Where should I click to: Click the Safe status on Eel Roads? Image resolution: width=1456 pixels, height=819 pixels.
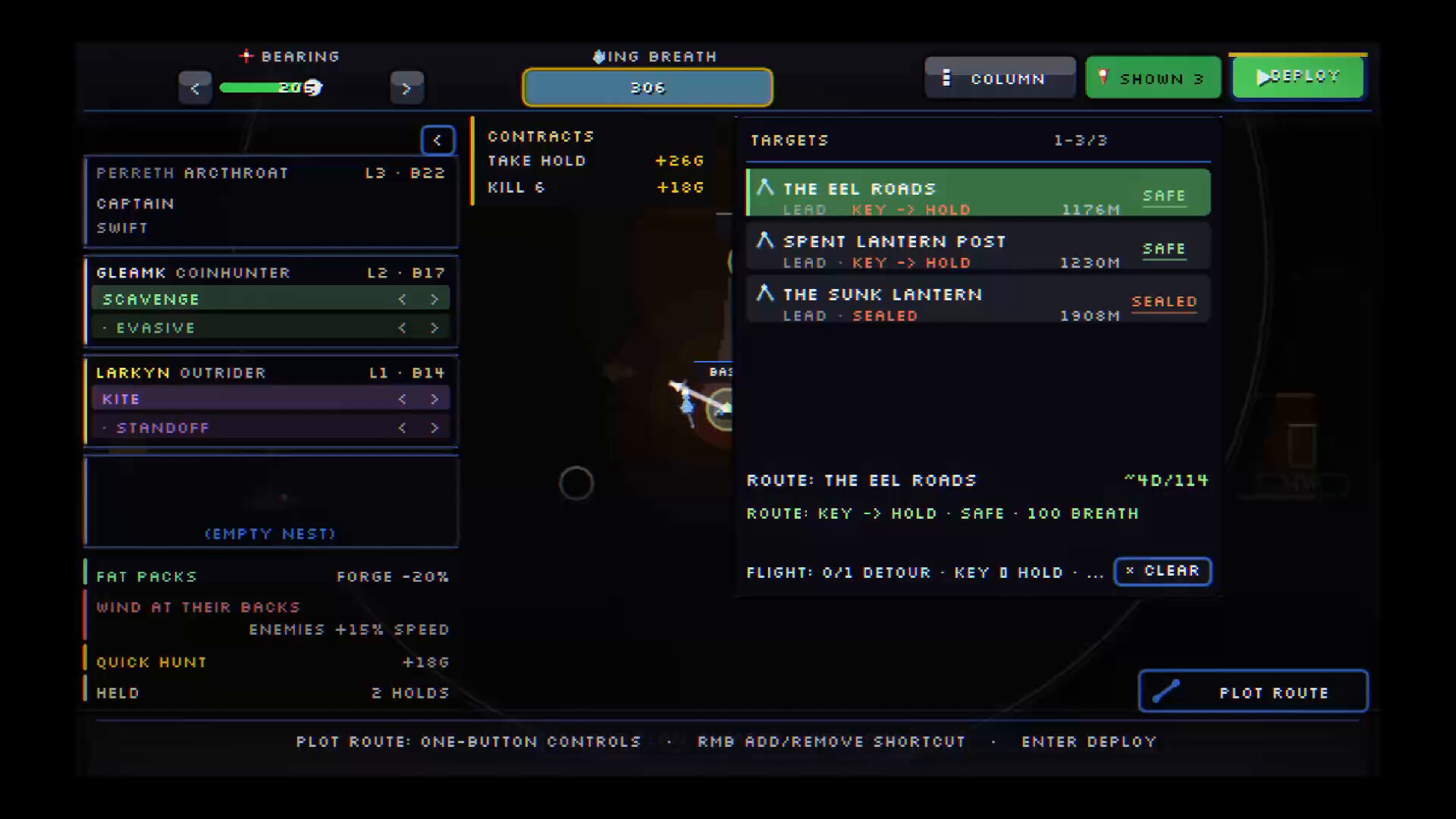(1164, 196)
